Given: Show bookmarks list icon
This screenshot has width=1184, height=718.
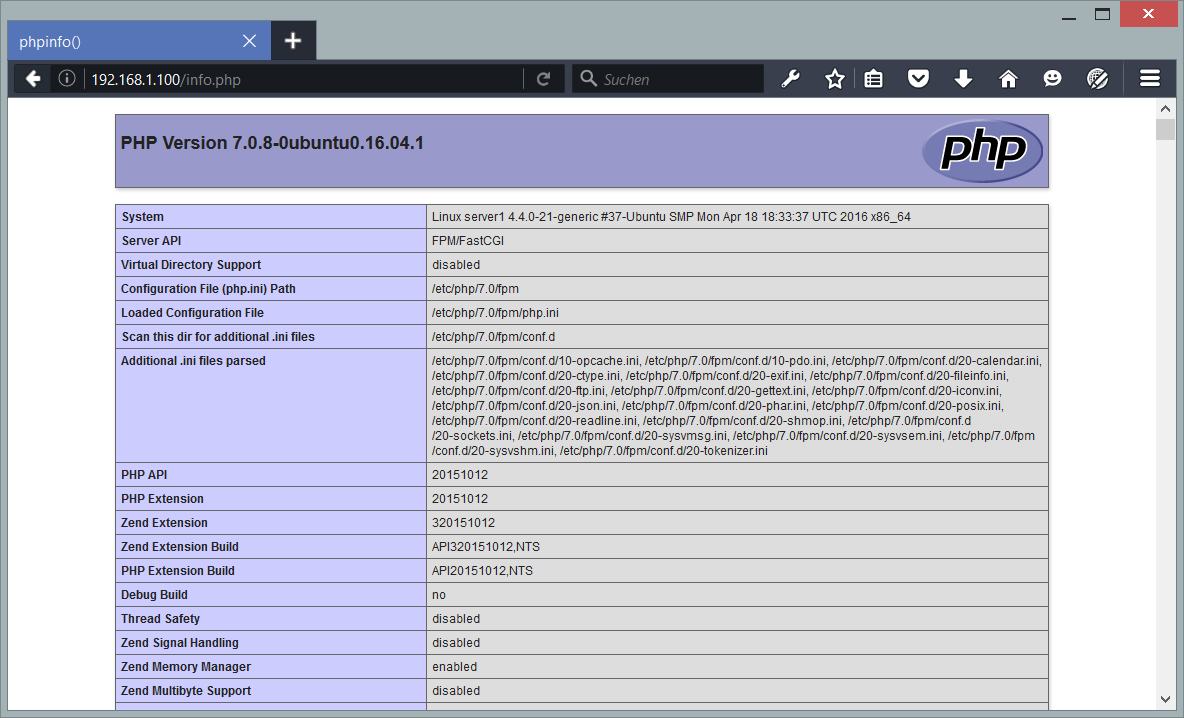Looking at the screenshot, I should (x=874, y=79).
